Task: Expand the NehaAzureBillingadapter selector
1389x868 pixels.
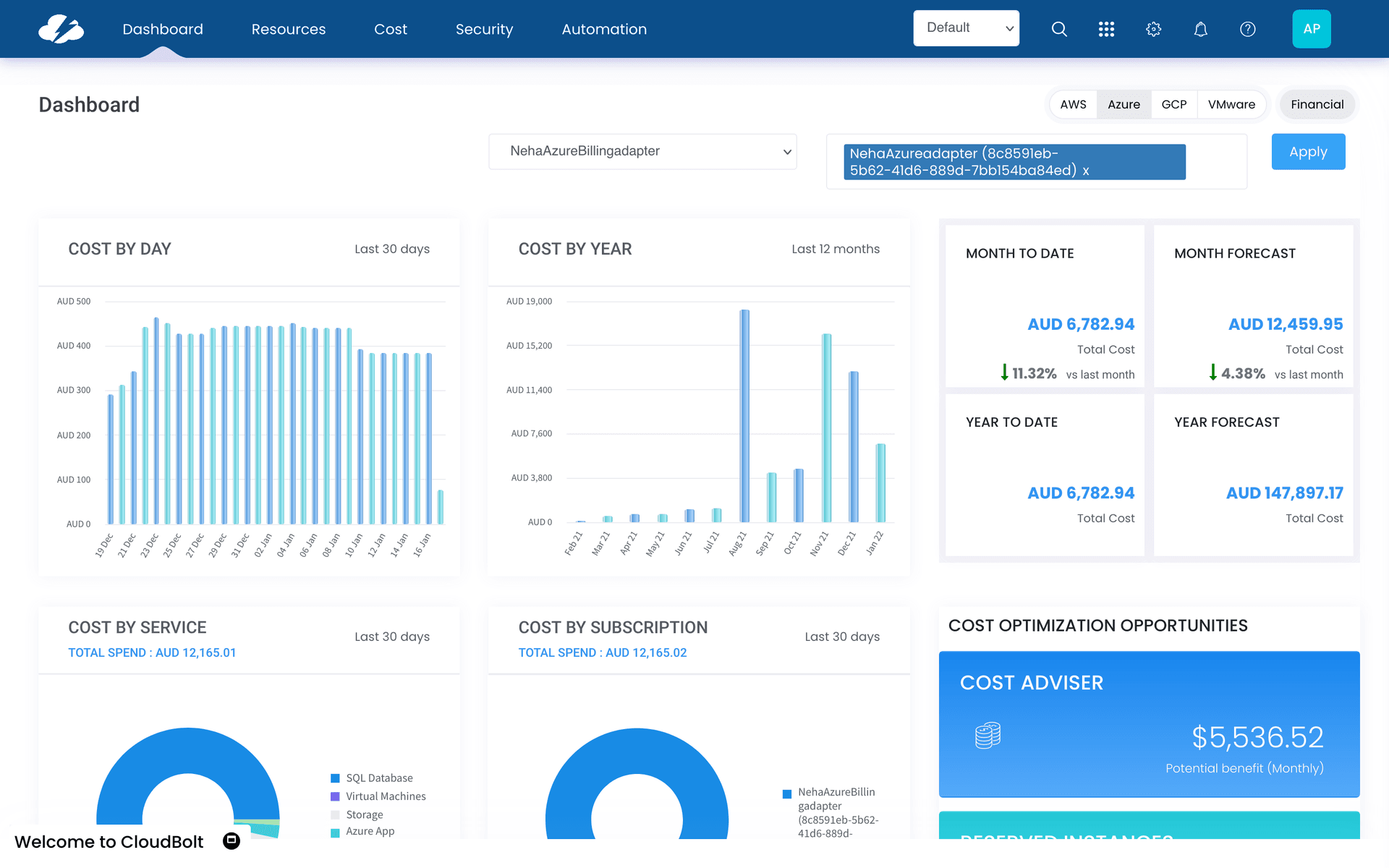Action: 642,151
